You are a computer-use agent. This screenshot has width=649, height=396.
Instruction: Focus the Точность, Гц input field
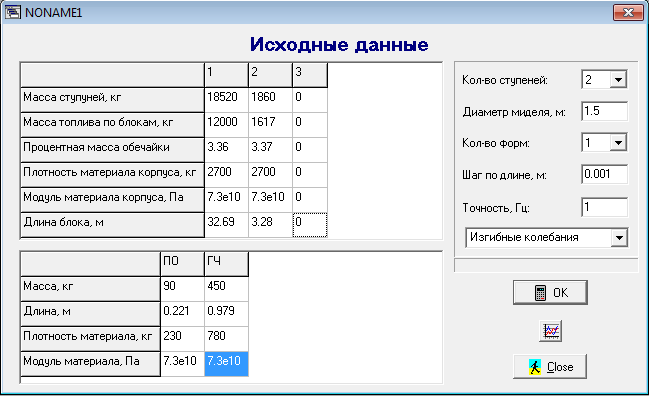pyautogui.click(x=604, y=207)
